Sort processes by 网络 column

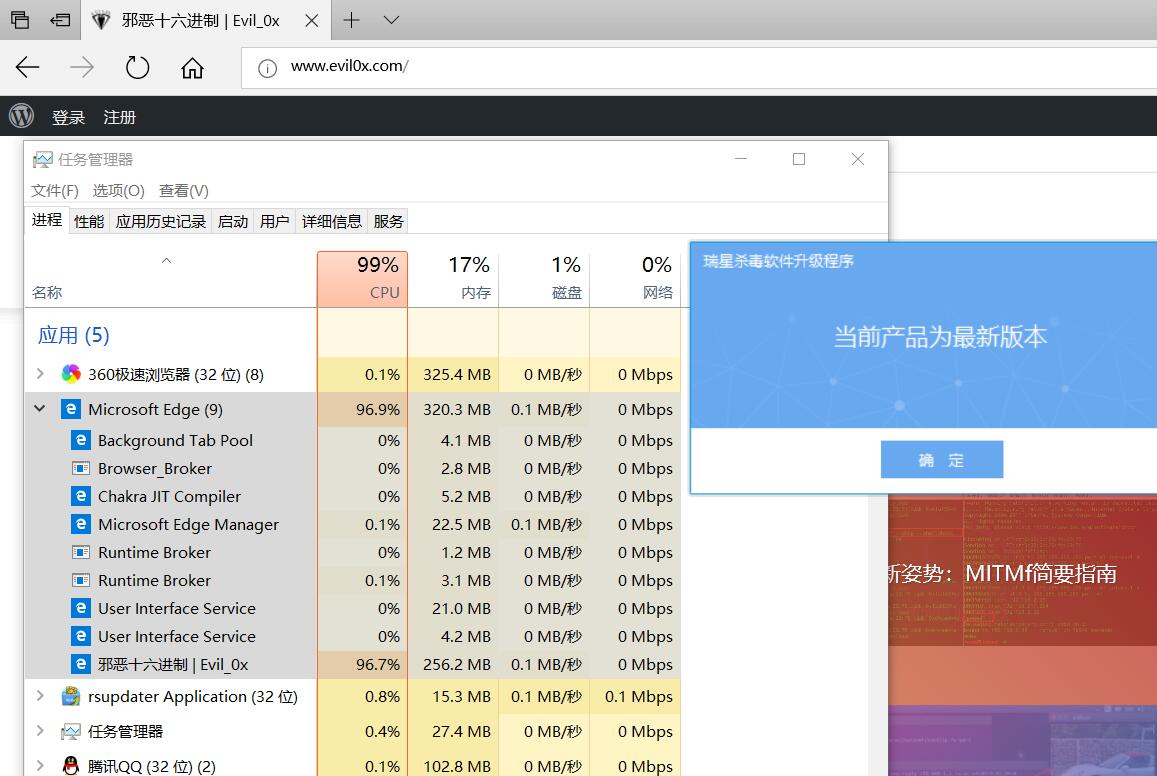(635, 279)
